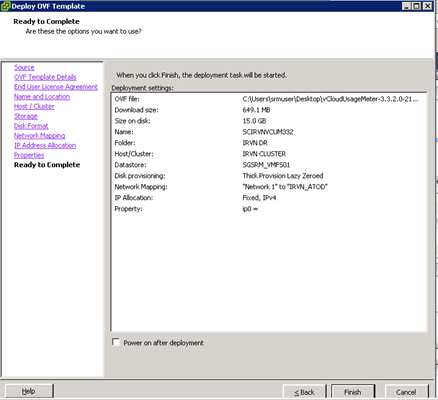Maximize the Deploy OVF Template window
Image resolution: width=438 pixels, height=400 pixels.
pos(417,6)
